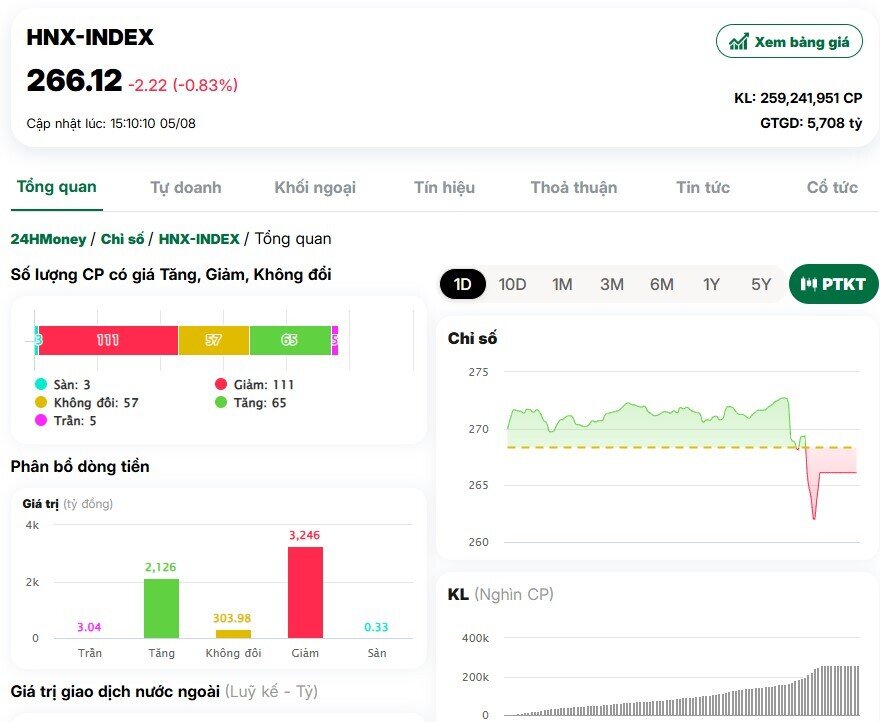Click the red Giảm legend dot
880x722 pixels.
click(x=221, y=385)
